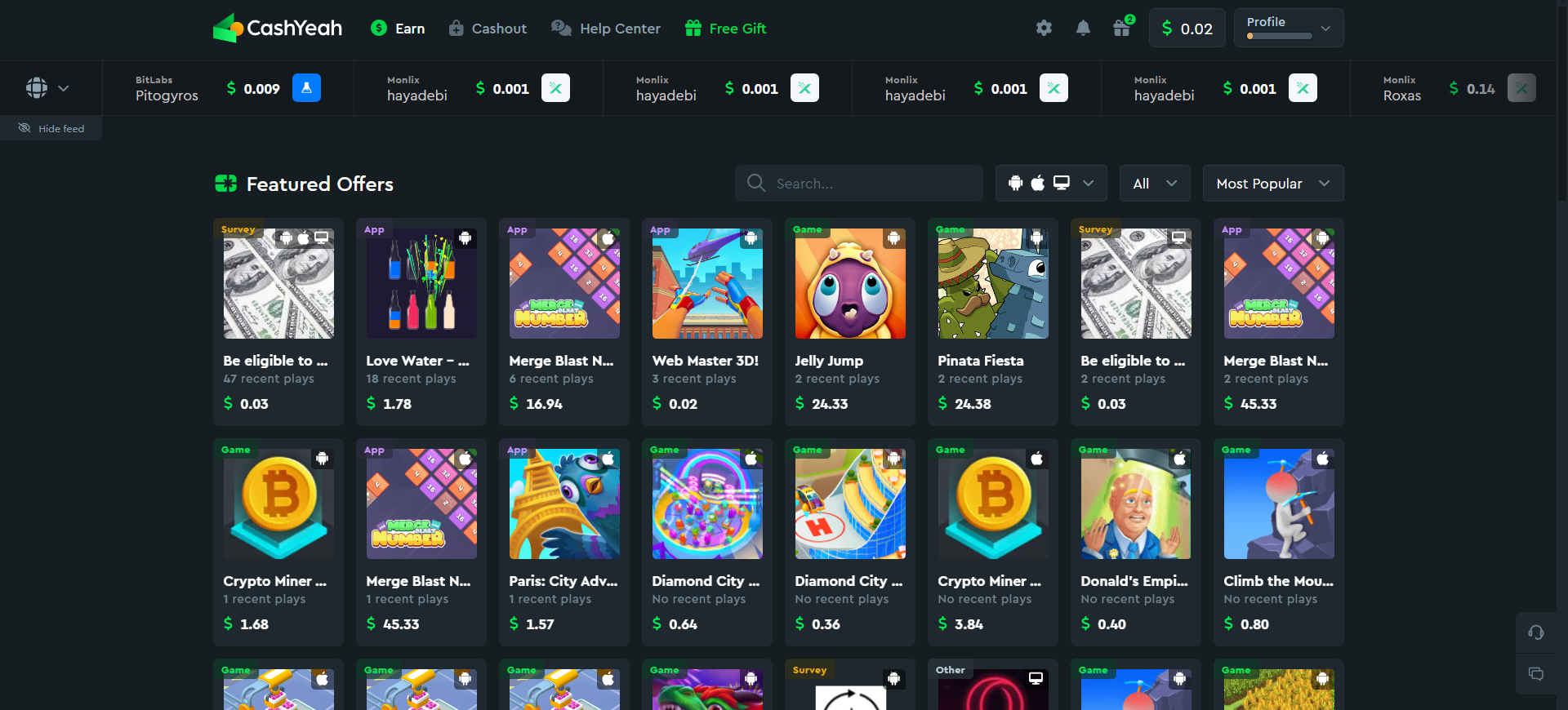The width and height of the screenshot is (1568, 710).
Task: Open the device platform filter dropdown
Action: coord(1051,184)
